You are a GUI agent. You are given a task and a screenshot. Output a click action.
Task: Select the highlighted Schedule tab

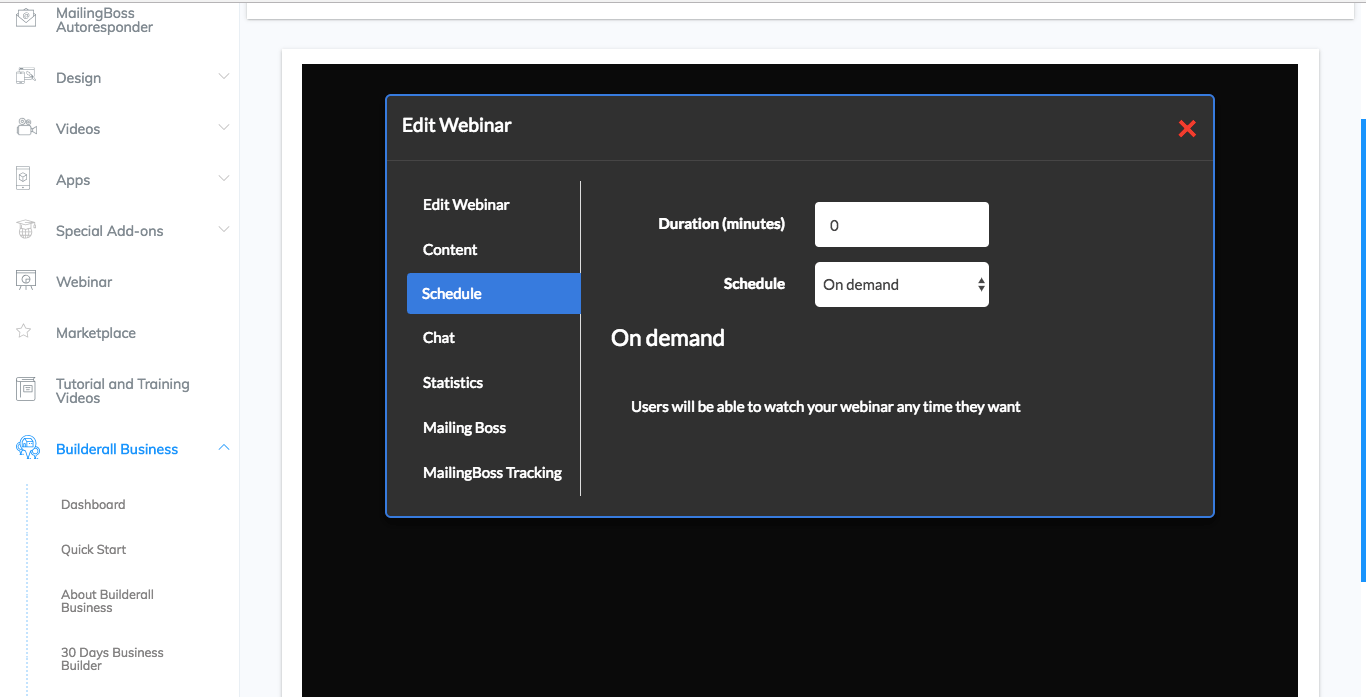(x=493, y=293)
